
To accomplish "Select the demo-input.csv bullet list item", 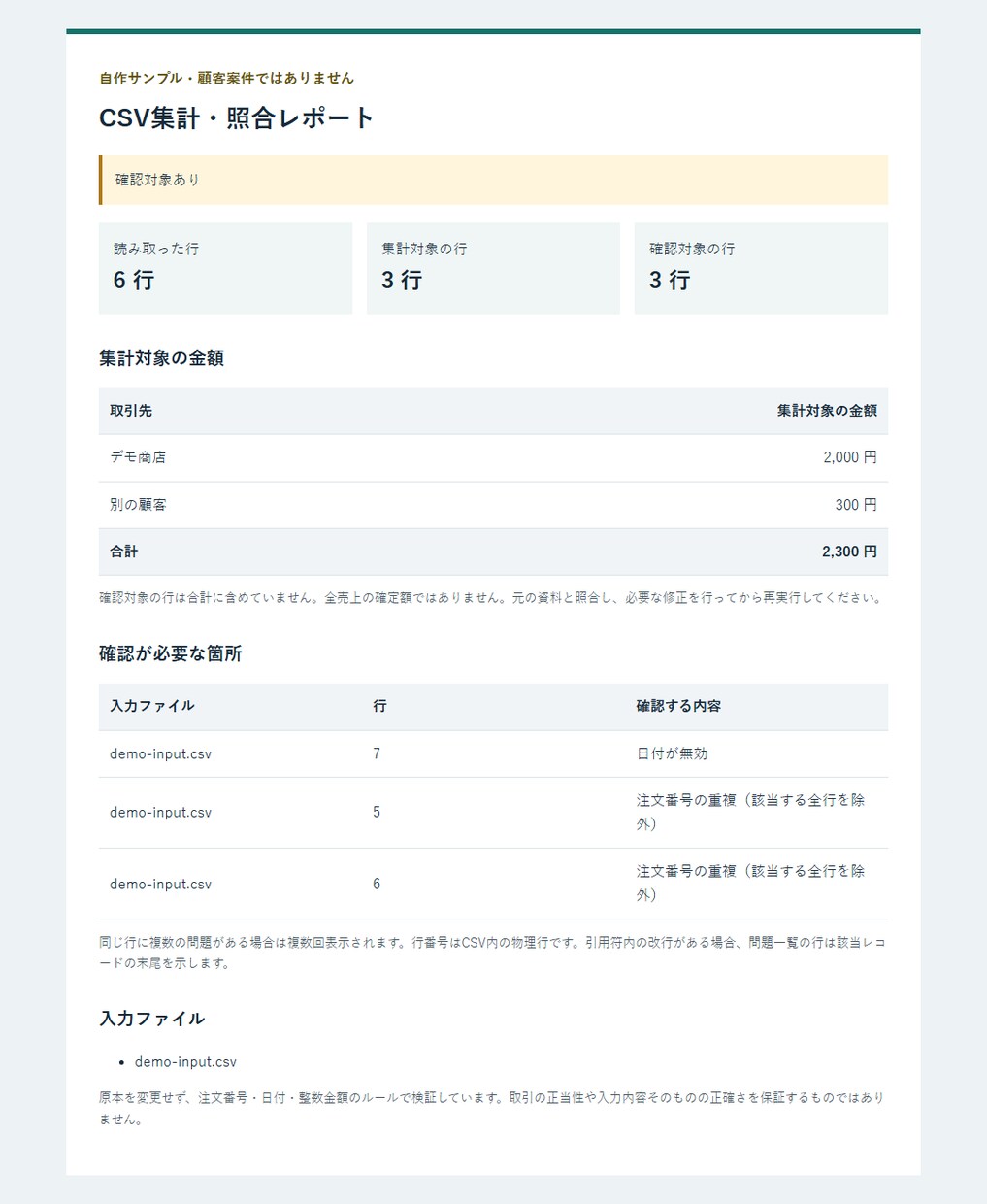I will click(185, 1062).
